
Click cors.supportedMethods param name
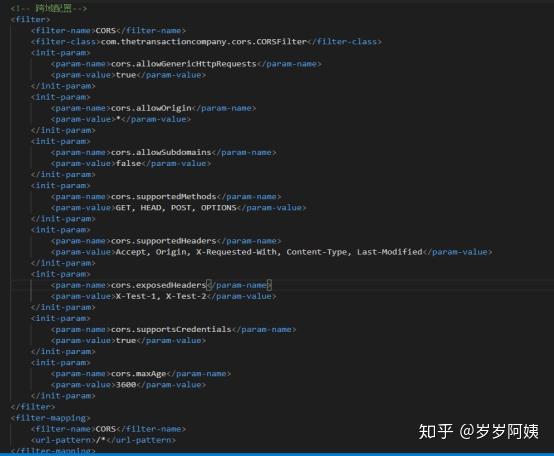point(164,196)
